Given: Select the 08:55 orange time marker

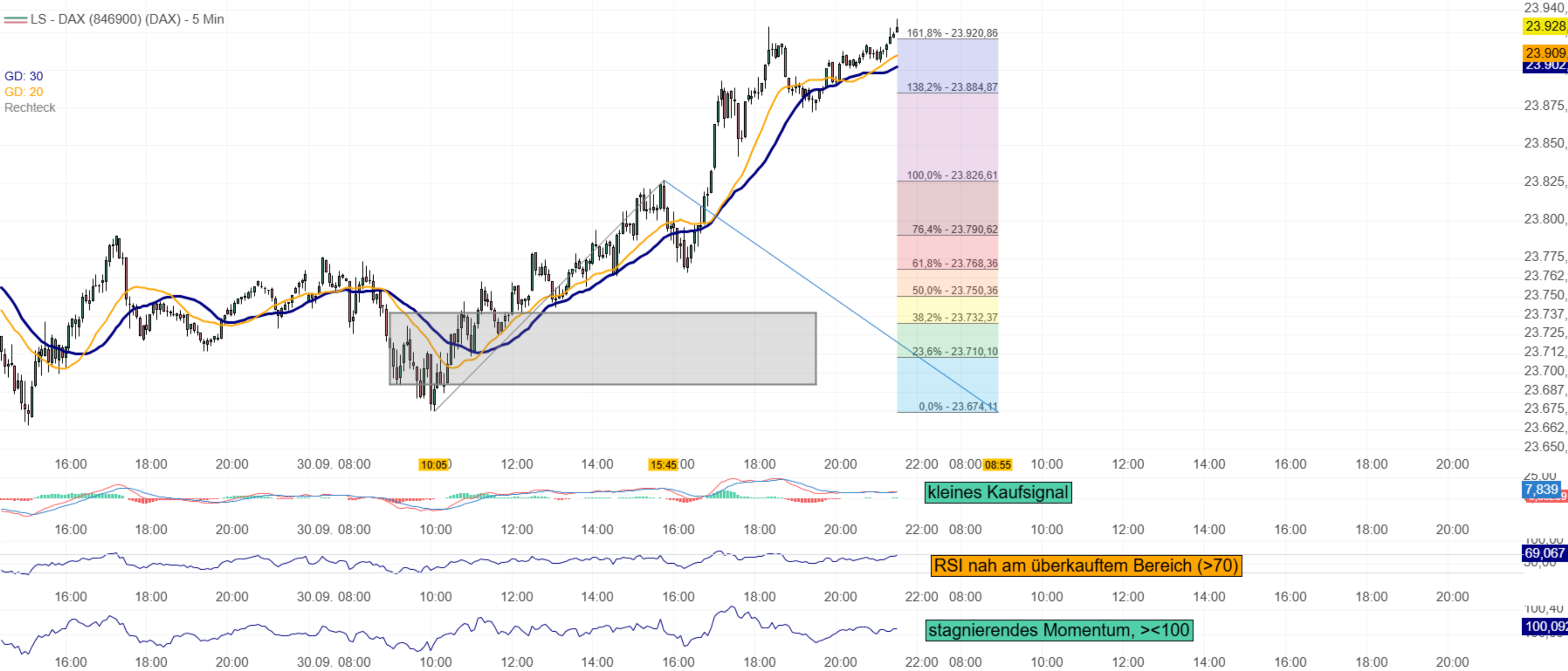Looking at the screenshot, I should [x=997, y=465].
